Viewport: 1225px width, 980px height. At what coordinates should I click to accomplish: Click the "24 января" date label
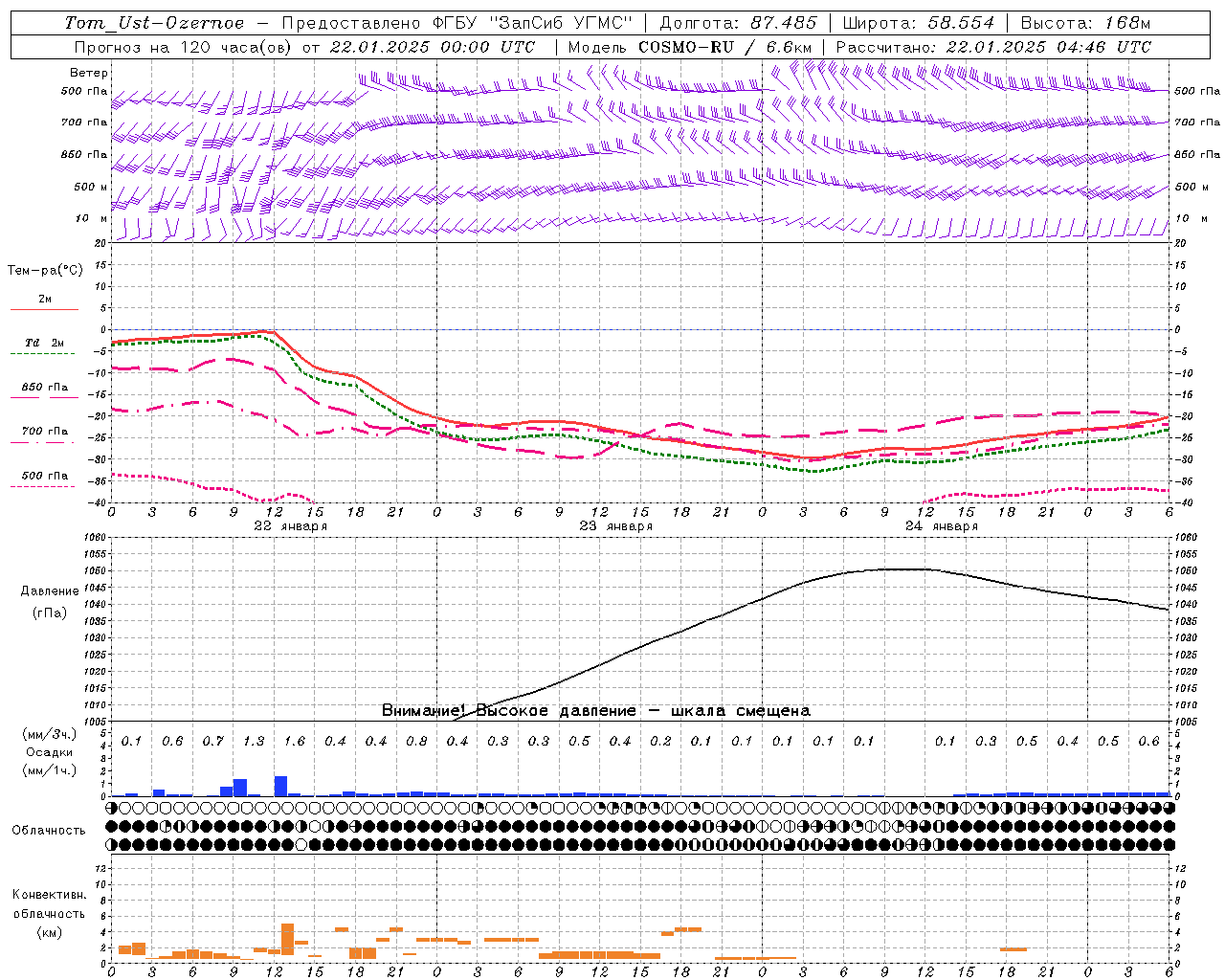click(x=941, y=526)
